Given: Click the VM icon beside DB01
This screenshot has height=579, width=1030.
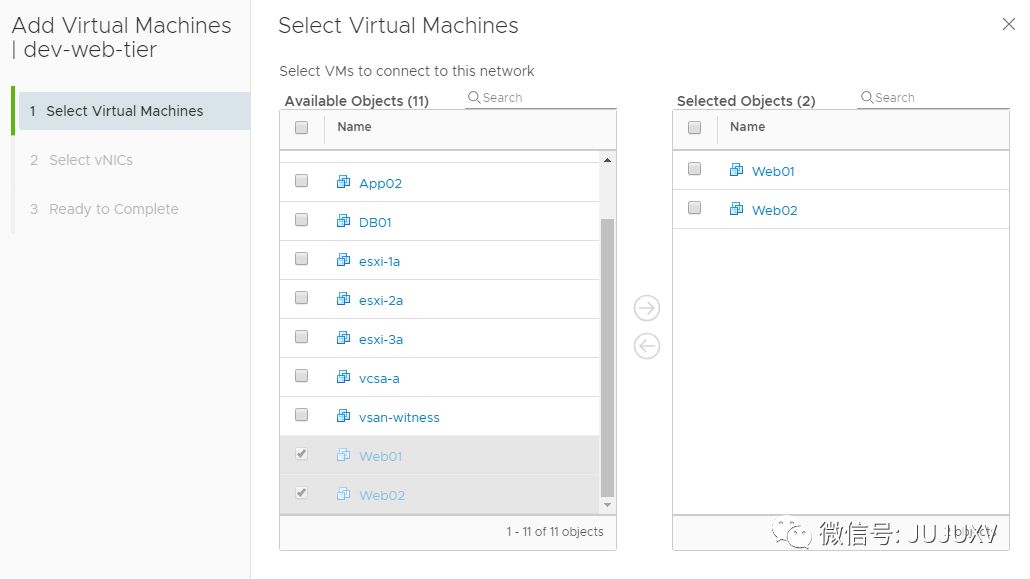Looking at the screenshot, I should [344, 221].
